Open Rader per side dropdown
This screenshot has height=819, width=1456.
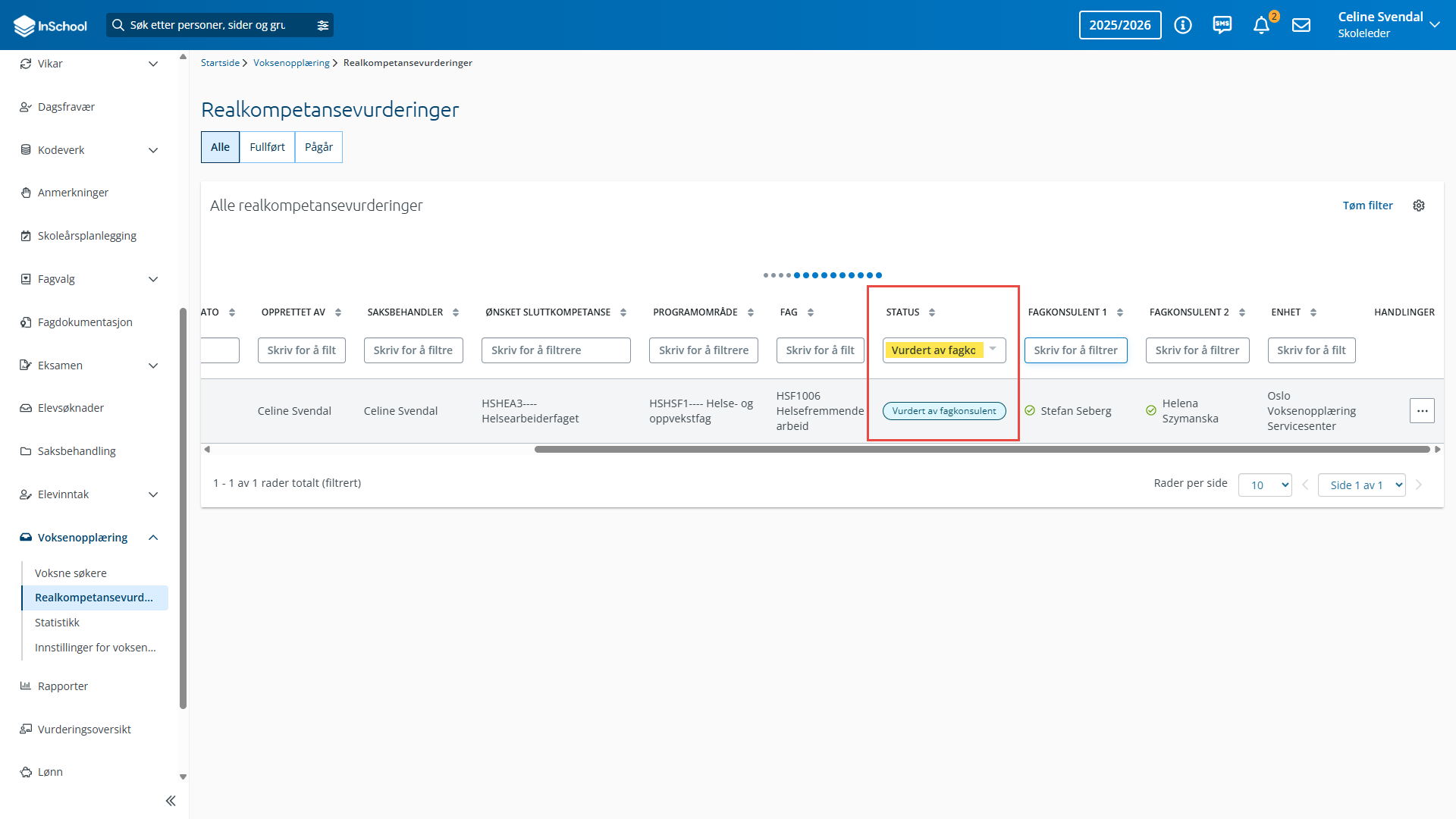point(1265,485)
